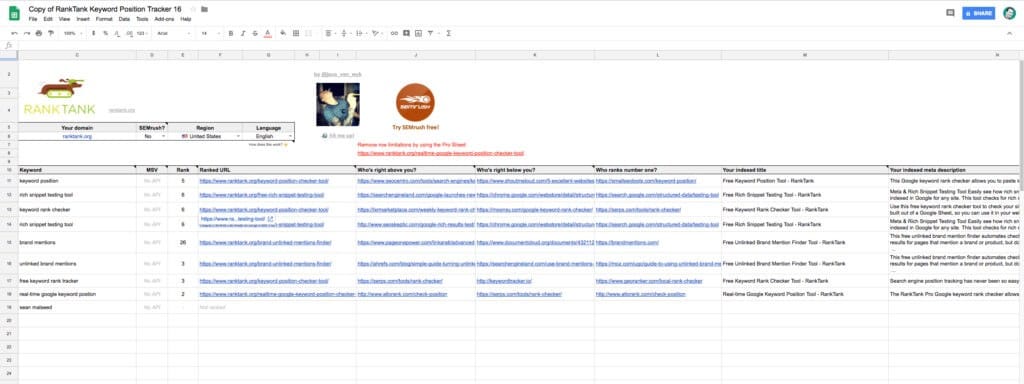Click the Try SEMrush free! text

pos(415,128)
